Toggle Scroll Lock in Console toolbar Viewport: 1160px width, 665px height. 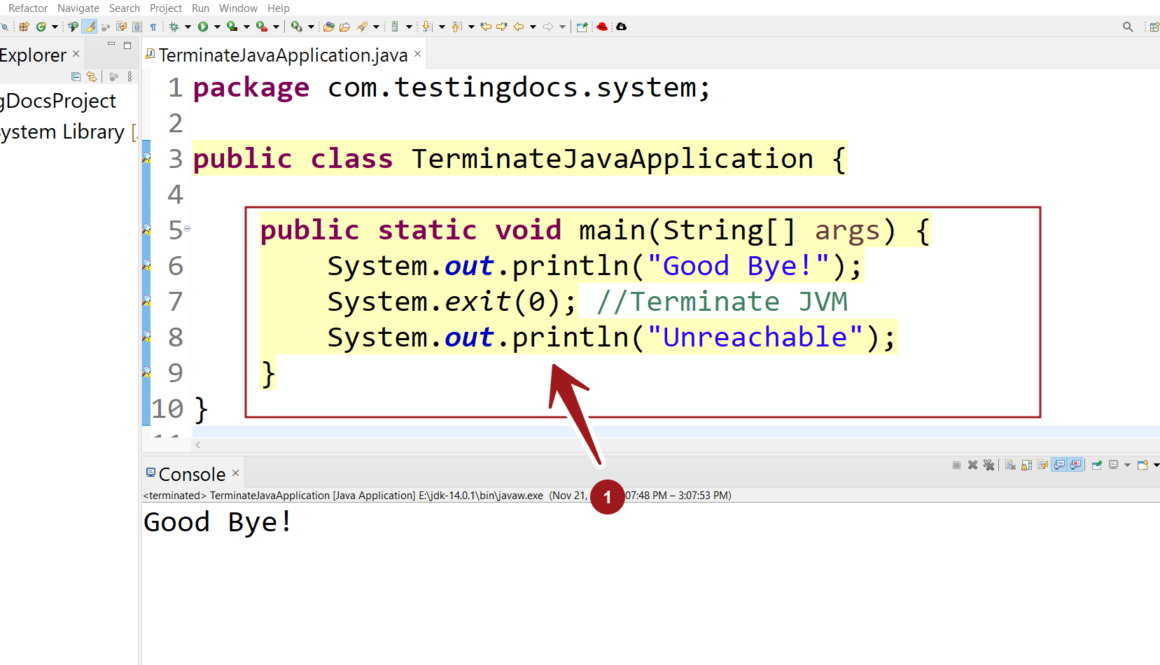tap(1027, 465)
